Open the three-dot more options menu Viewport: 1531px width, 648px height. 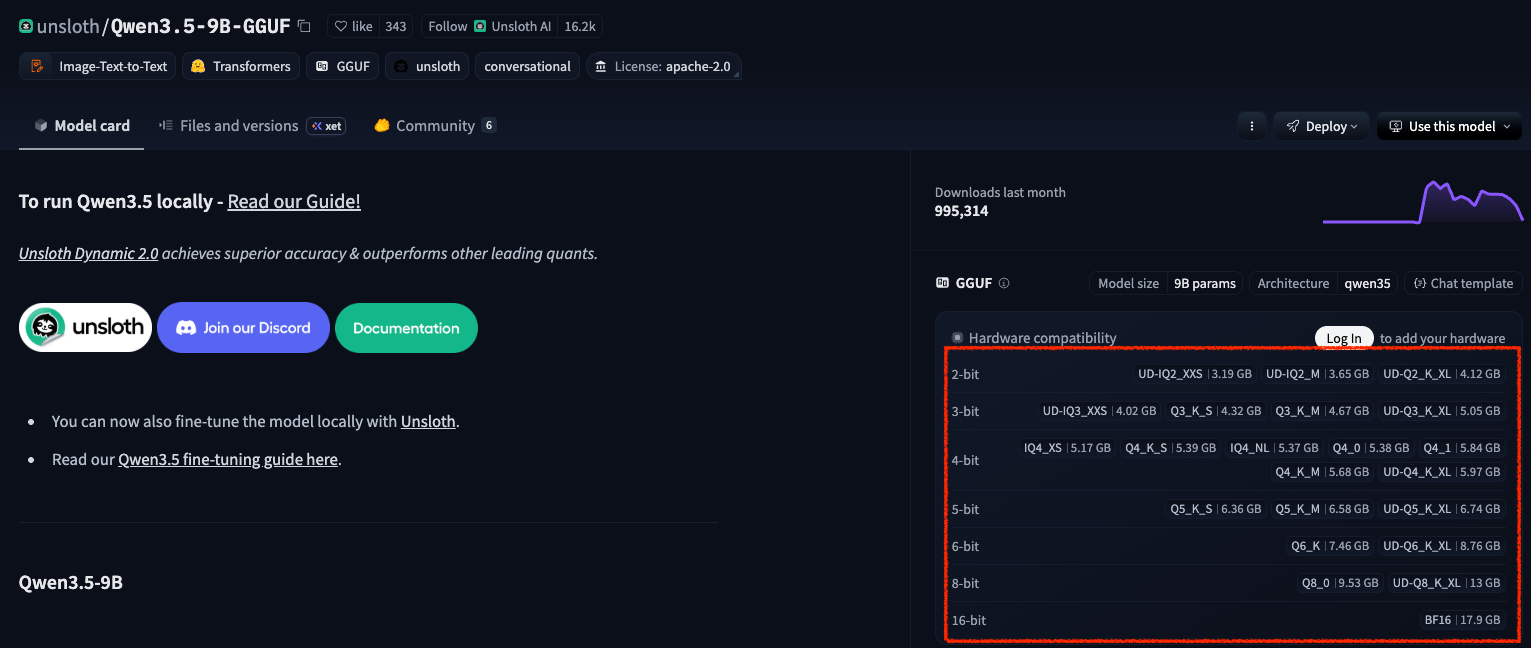(1251, 126)
